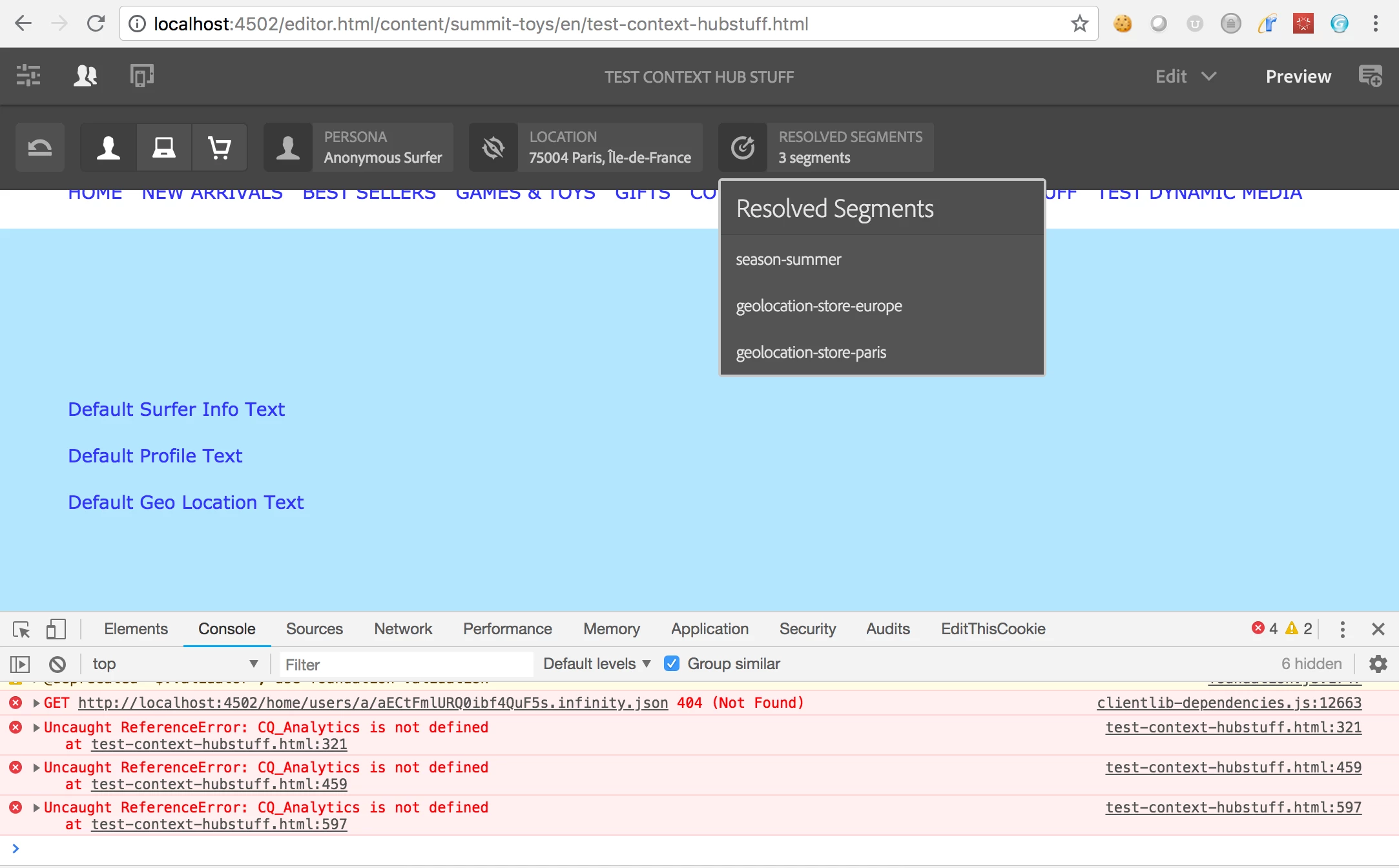Screen dimensions: 1399x868
Task: Open the device emulator icon
Action: click(141, 76)
